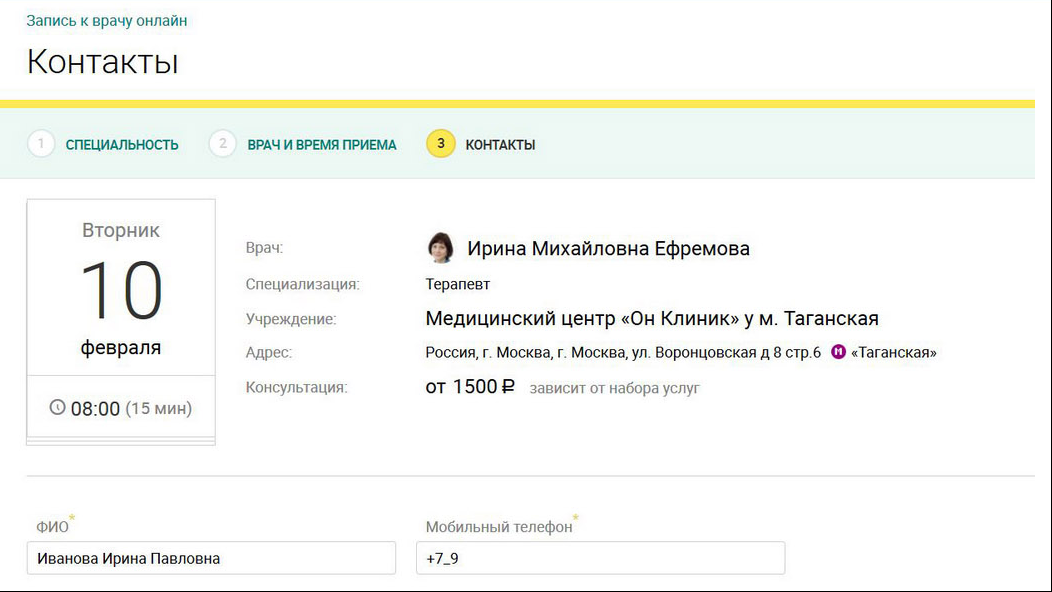The image size is (1052, 592).
Task: Focus the Мобильный телефон input field
Action: pos(600,558)
